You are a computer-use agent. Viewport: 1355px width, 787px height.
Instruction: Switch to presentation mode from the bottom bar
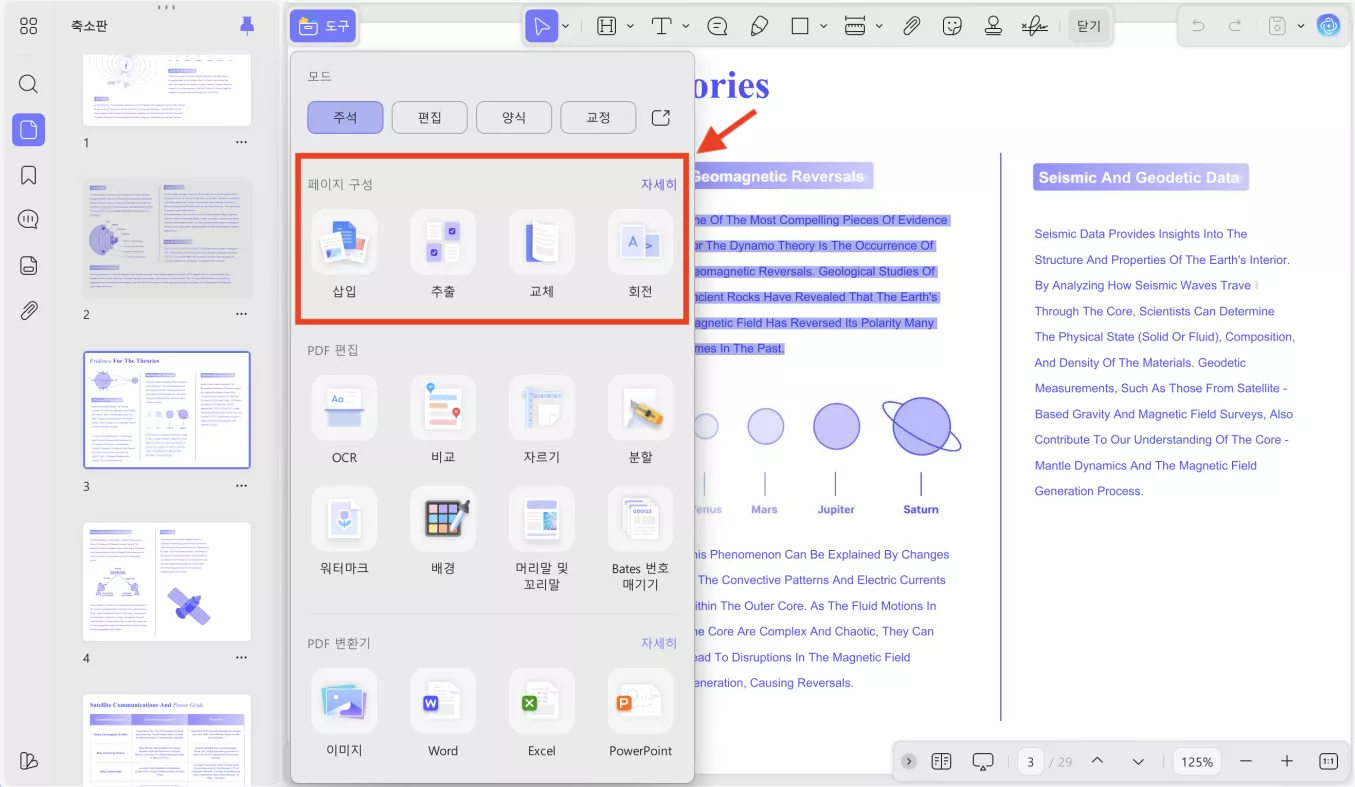(x=983, y=761)
